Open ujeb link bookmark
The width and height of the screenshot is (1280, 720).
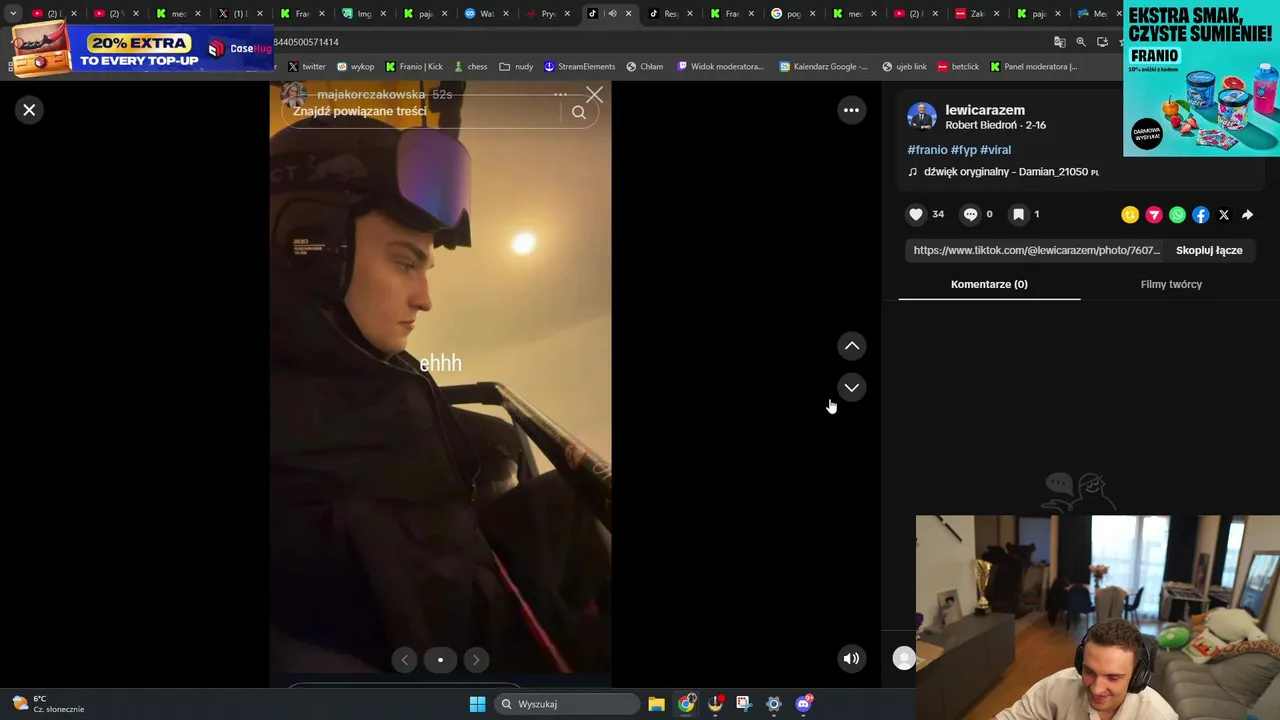coord(904,67)
